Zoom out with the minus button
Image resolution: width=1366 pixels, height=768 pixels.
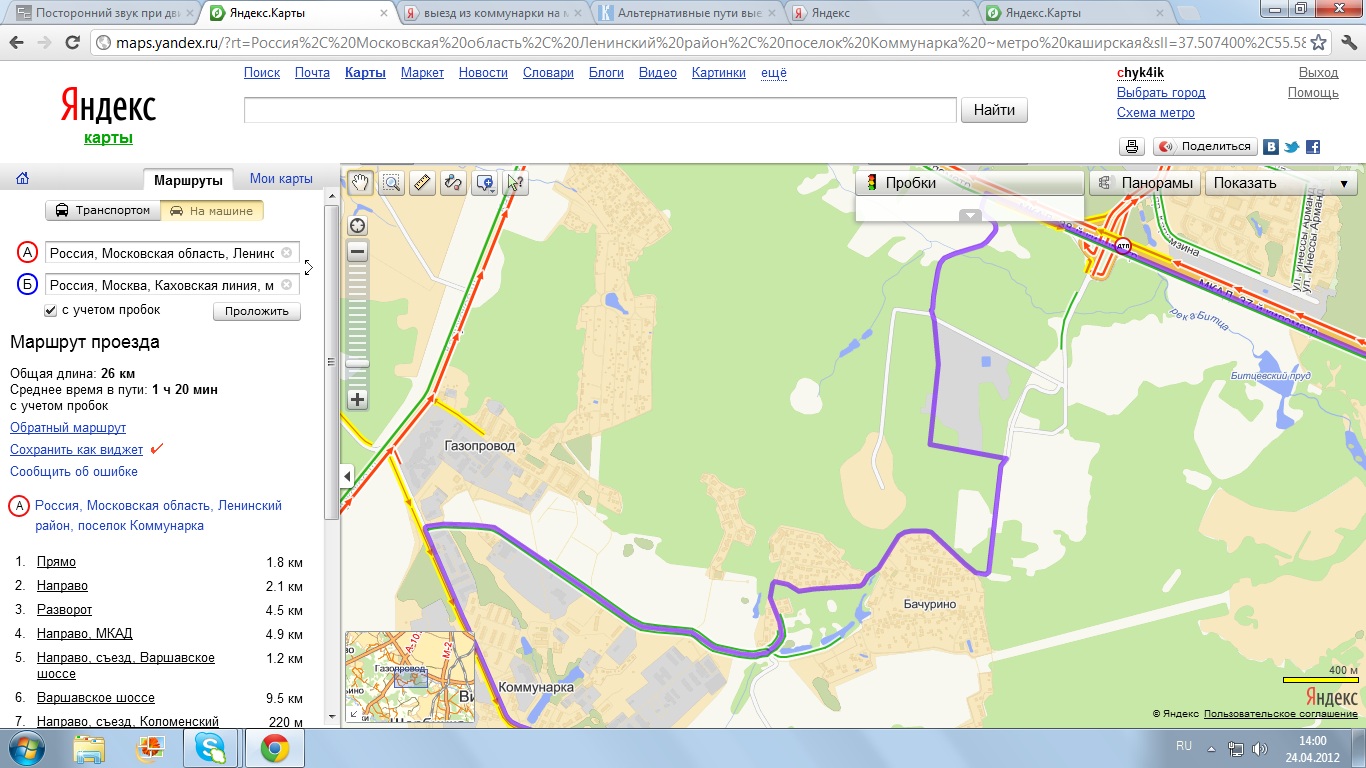point(357,252)
